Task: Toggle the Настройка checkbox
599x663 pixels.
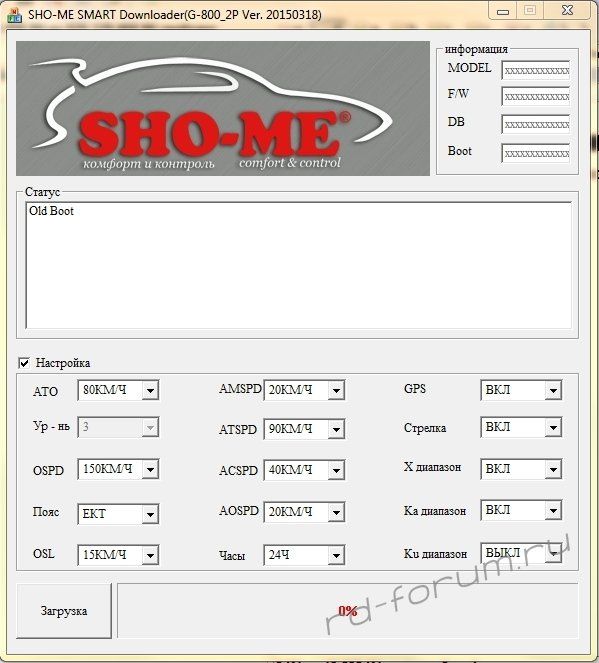Action: point(24,363)
